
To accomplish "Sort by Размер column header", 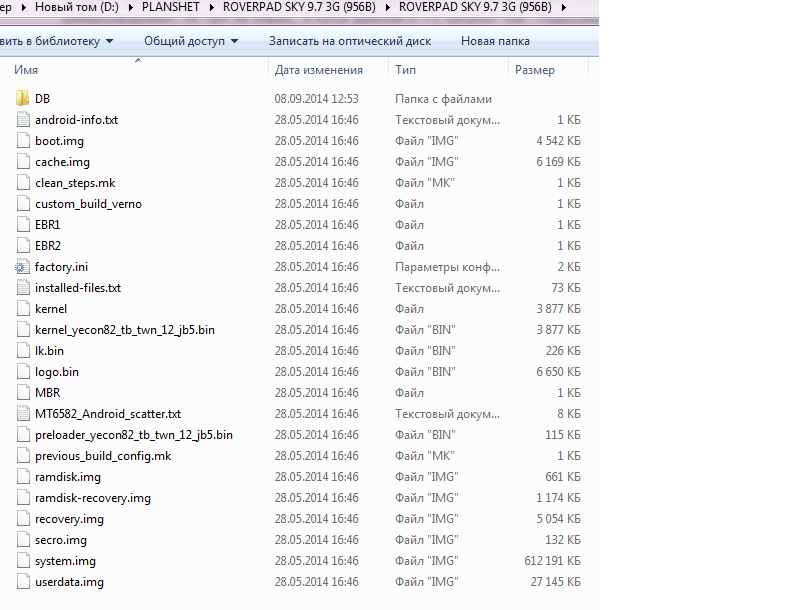I will (534, 70).
